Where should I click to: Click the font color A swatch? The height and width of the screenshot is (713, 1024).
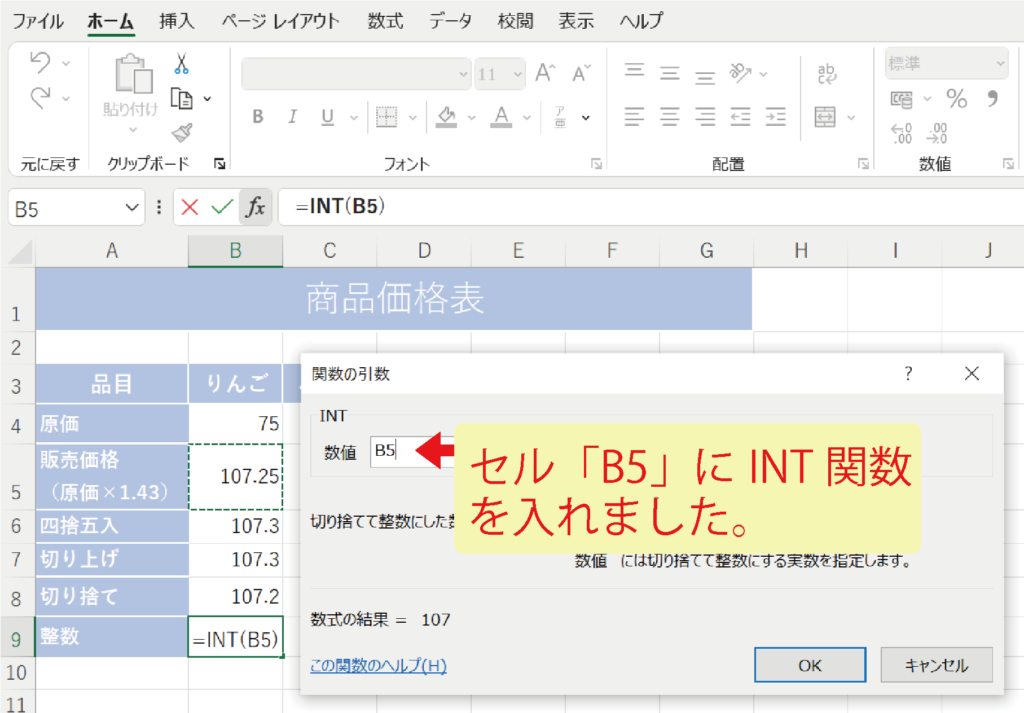501,117
